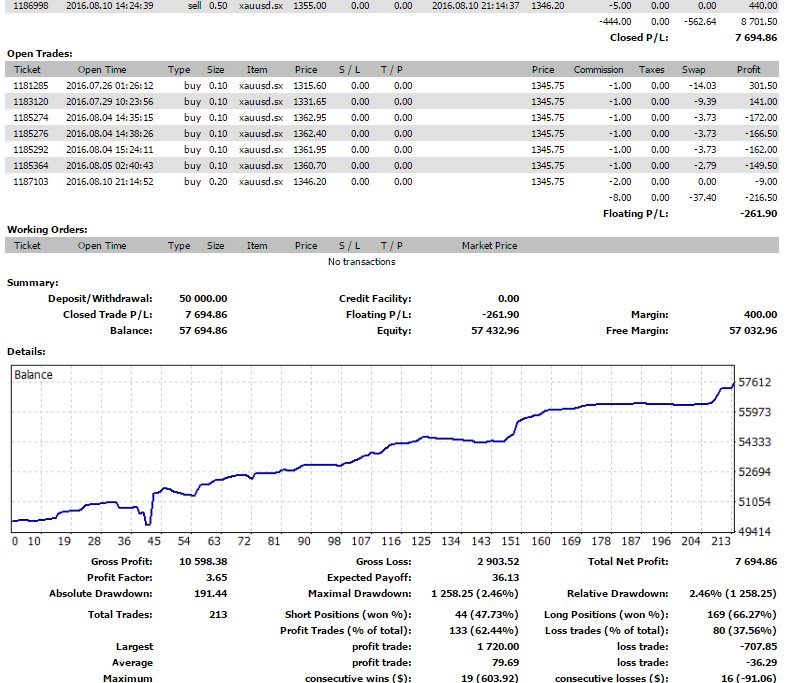Click average loss trade value -36.29

[762, 663]
